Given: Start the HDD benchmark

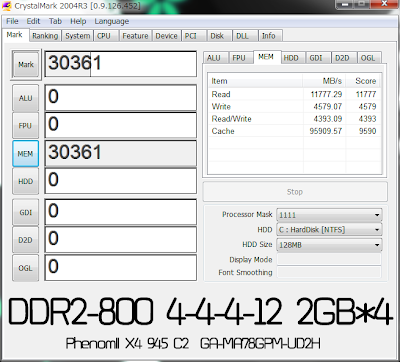Looking at the screenshot, I should [26, 181].
